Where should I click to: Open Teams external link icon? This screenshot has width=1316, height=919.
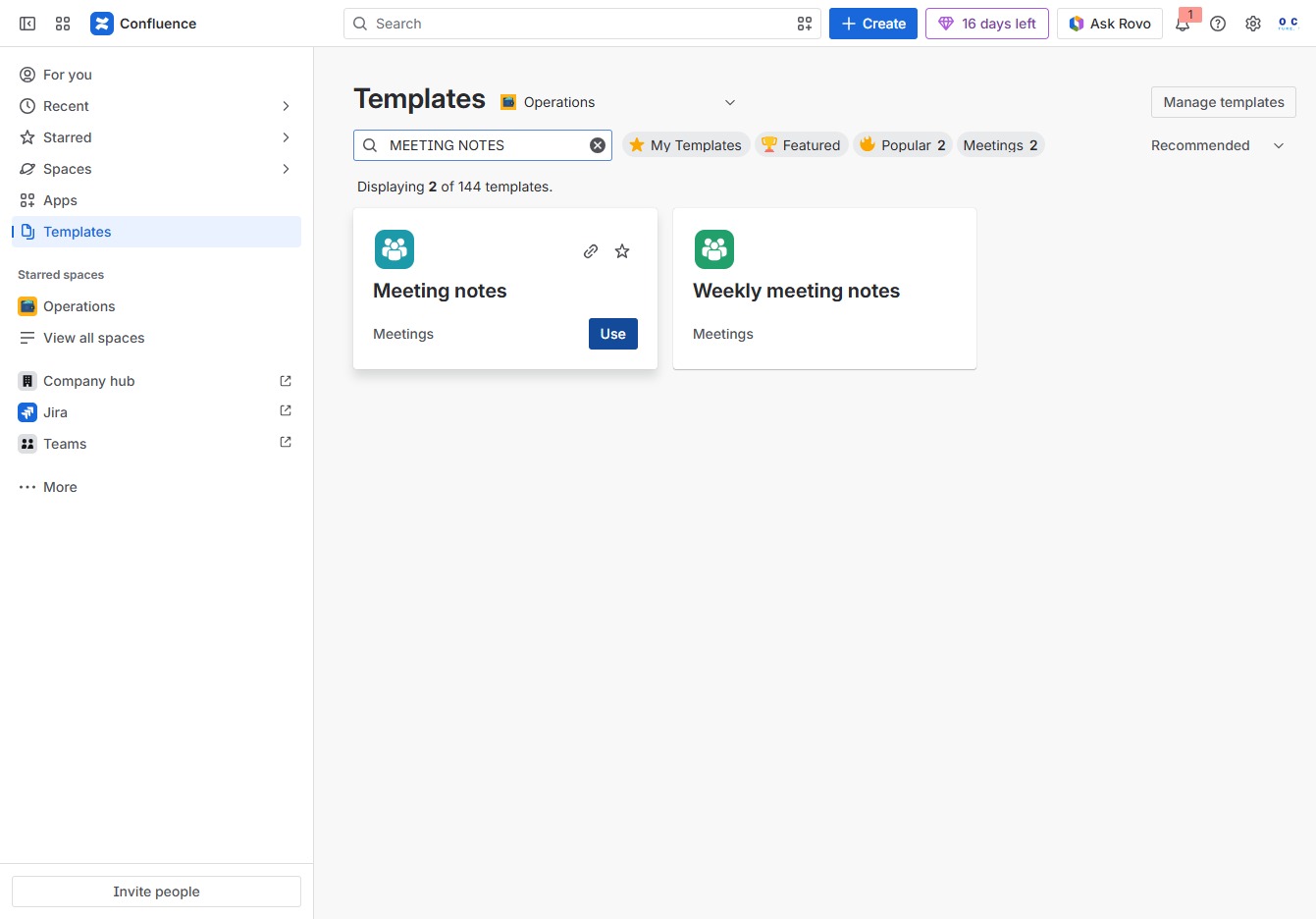(286, 443)
